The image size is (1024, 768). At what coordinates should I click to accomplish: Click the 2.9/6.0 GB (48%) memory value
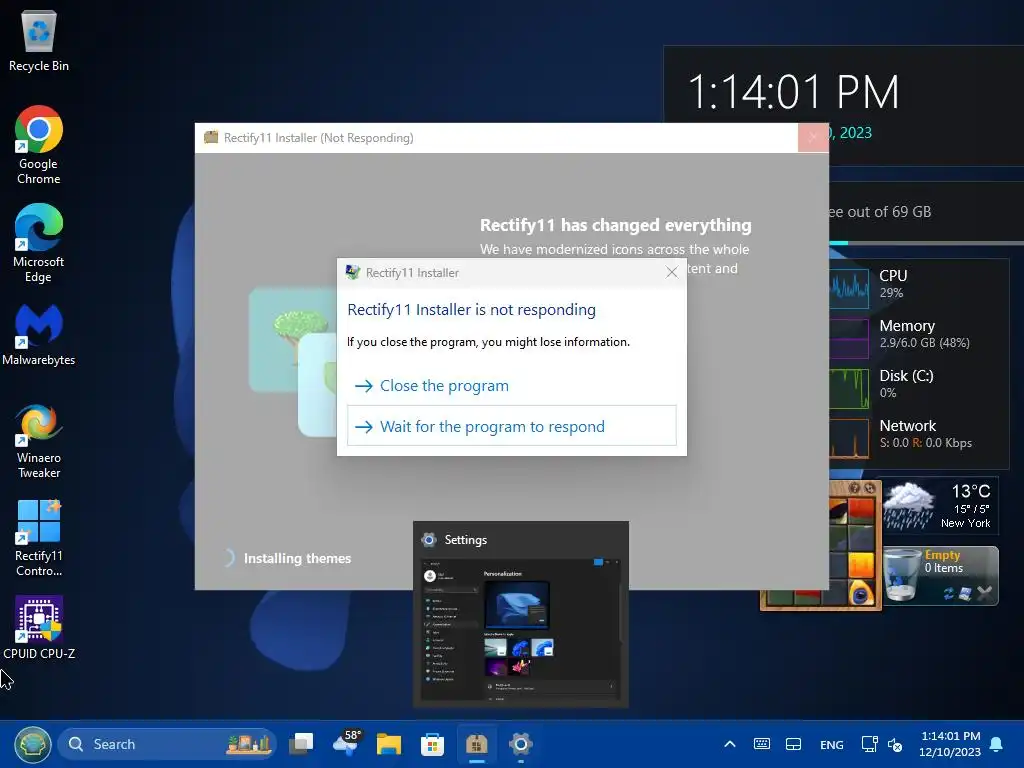924,342
